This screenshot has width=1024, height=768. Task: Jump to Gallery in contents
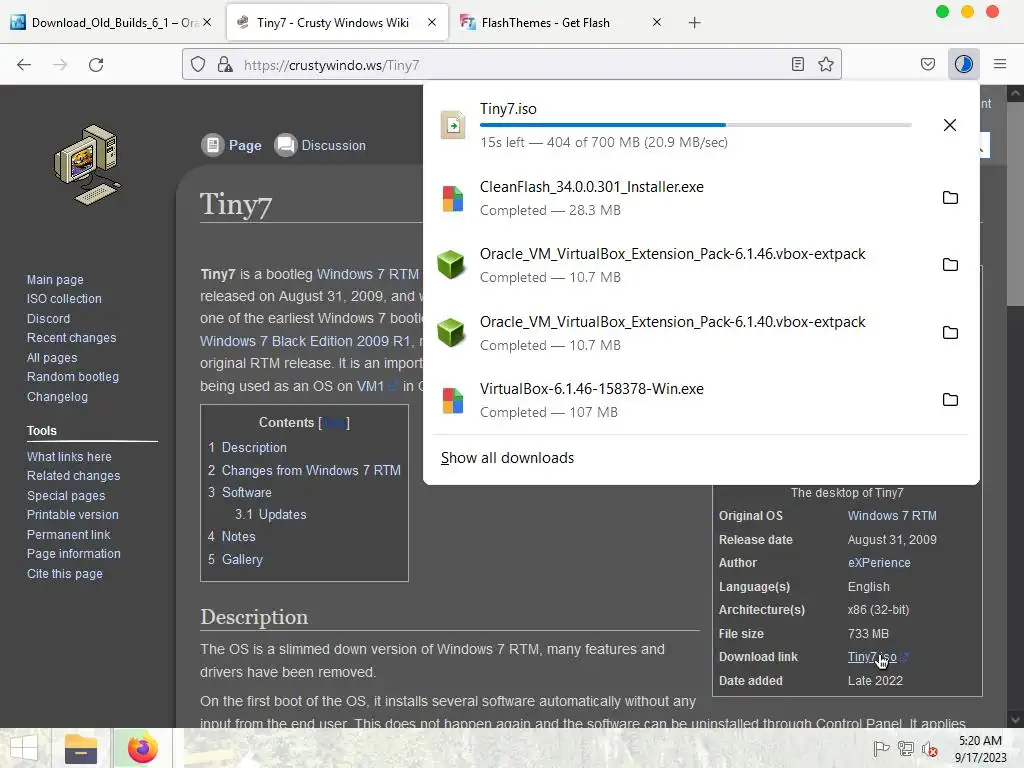242,560
